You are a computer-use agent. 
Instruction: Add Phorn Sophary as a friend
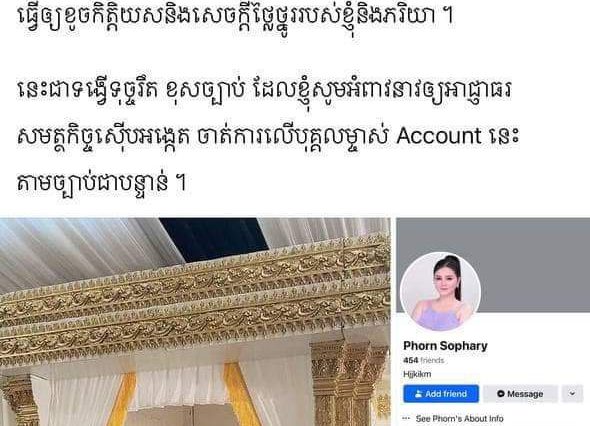(441, 394)
